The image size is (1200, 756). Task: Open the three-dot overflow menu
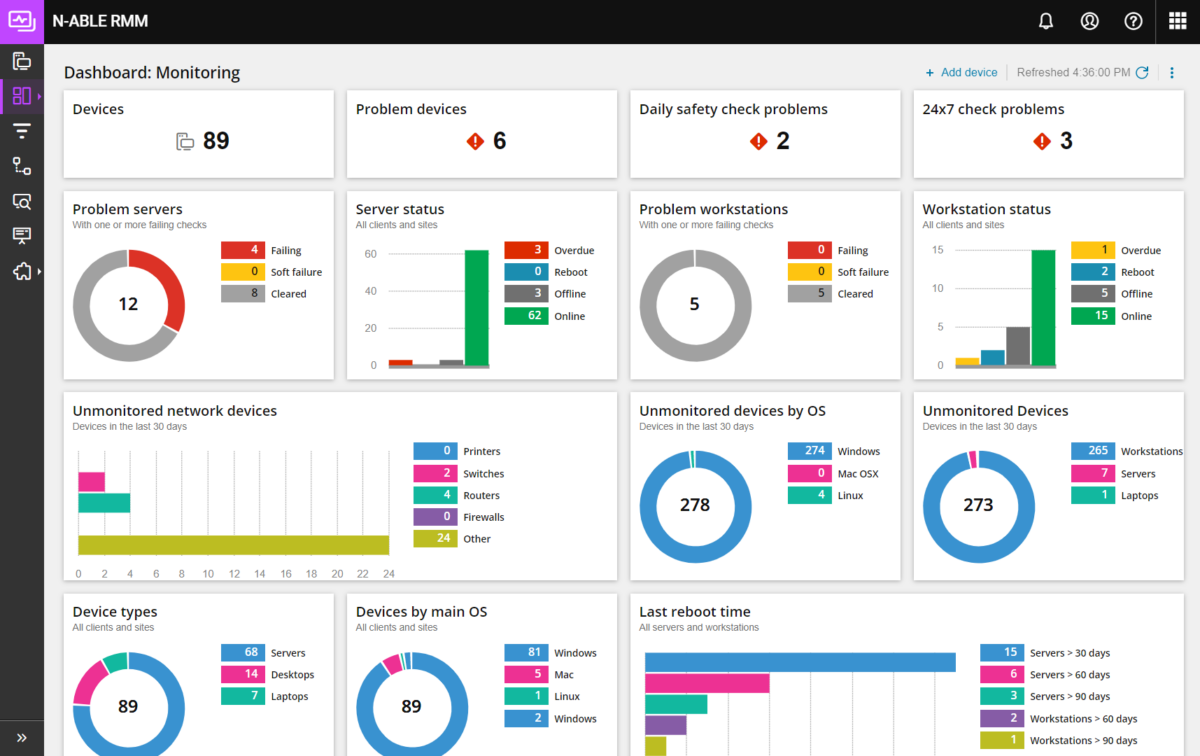tap(1172, 72)
